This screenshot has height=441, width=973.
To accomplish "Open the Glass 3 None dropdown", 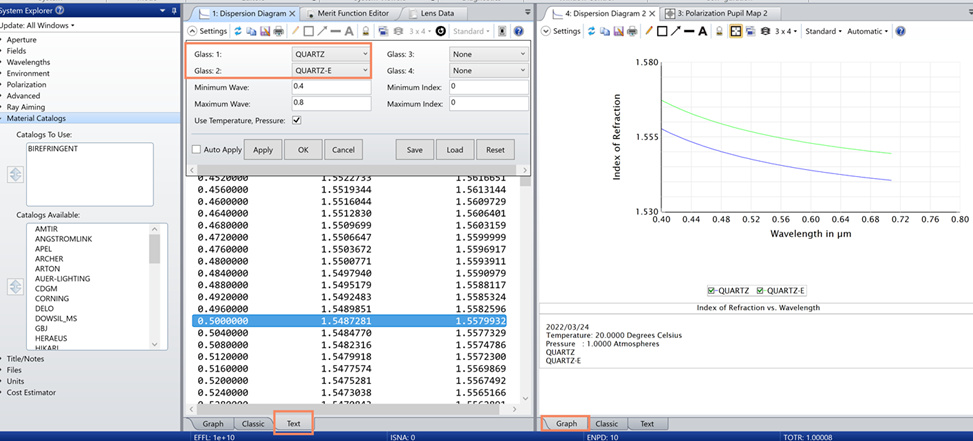I will [488, 54].
